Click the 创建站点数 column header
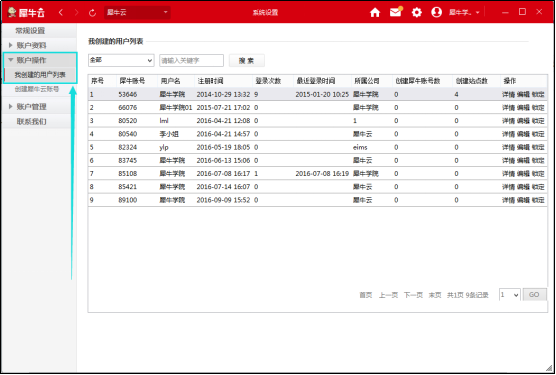556x375 pixels. (x=472, y=81)
